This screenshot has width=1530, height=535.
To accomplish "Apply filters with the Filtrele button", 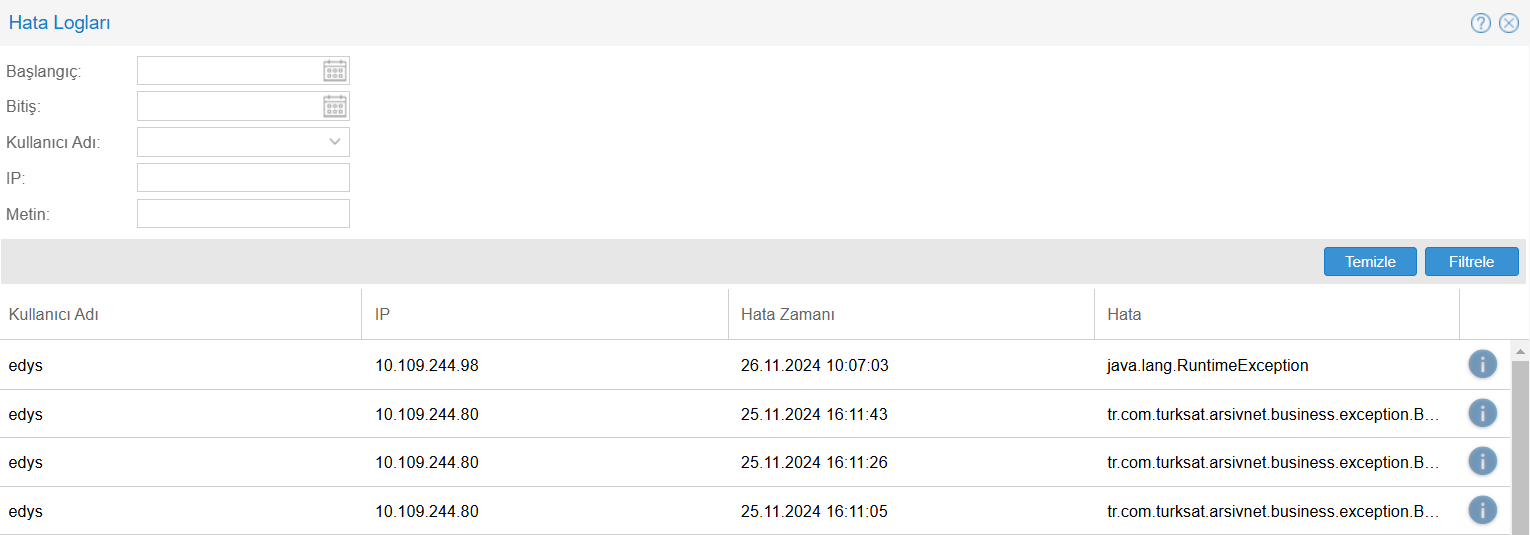I will click(1471, 262).
